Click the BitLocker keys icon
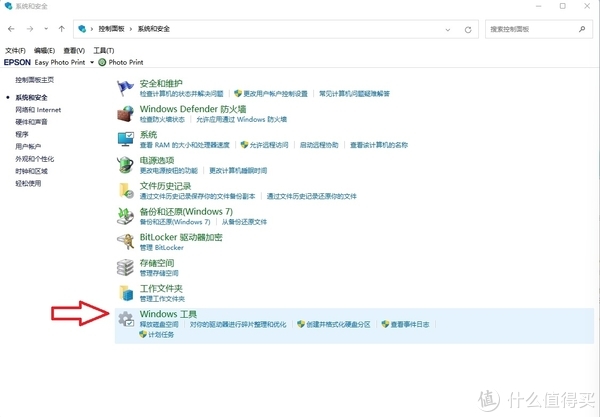The image size is (600, 417). pyautogui.click(x=125, y=242)
